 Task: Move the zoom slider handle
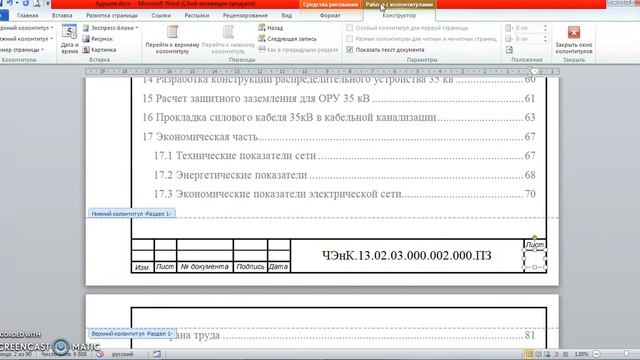click(x=627, y=354)
